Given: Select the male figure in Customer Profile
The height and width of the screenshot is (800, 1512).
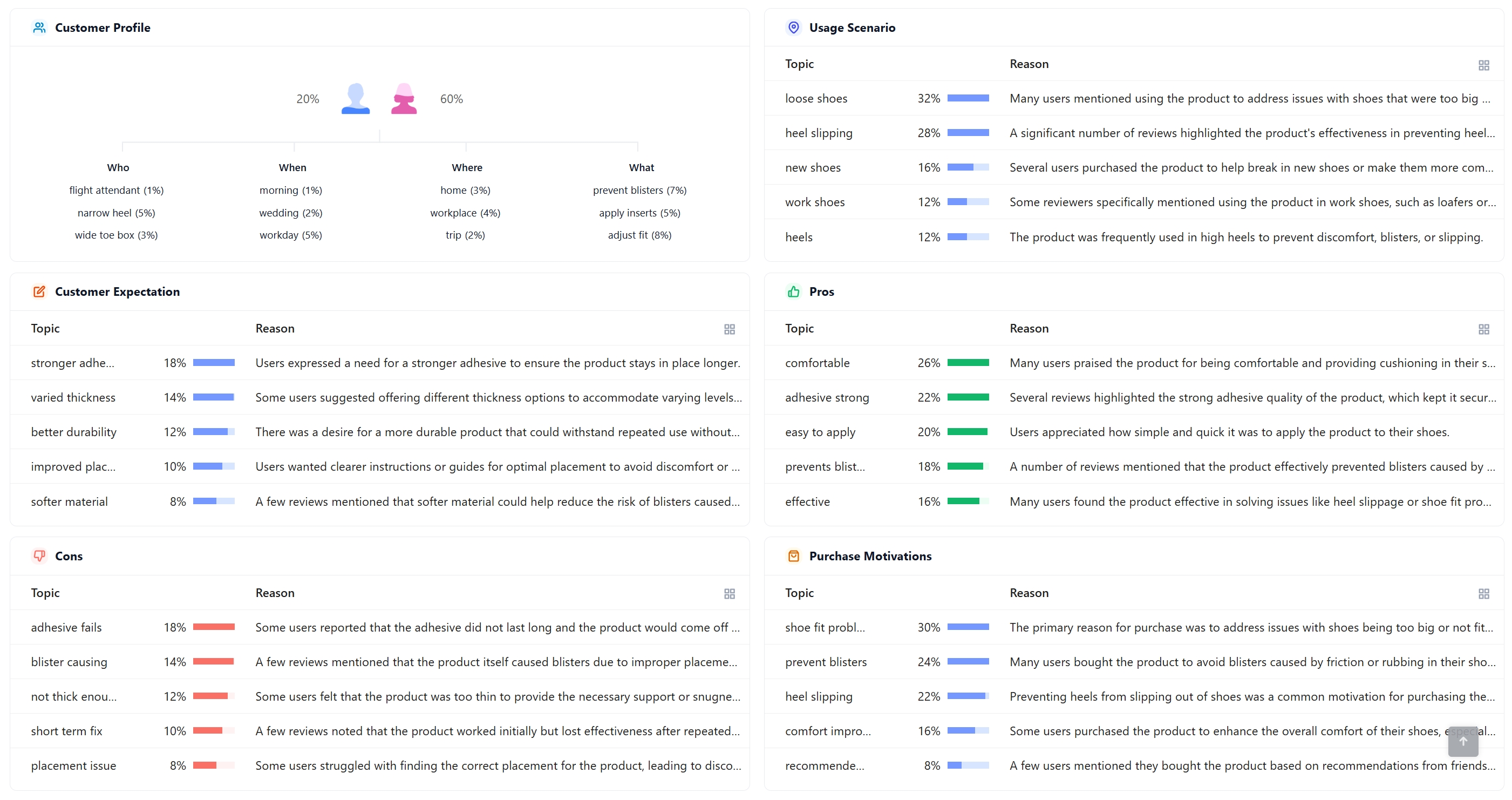Looking at the screenshot, I should coord(355,98).
